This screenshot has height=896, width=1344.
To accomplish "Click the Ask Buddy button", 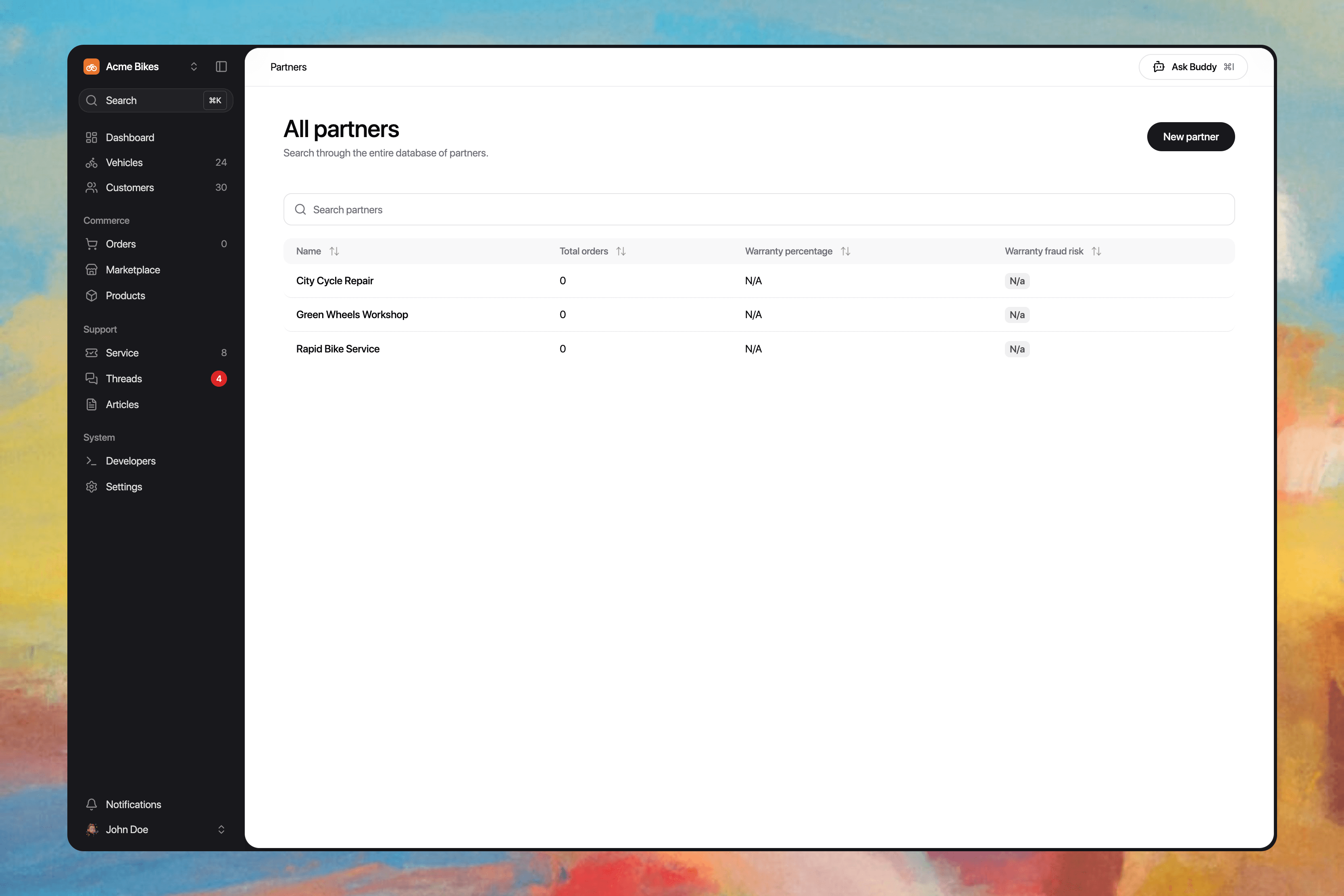I will [1192, 67].
